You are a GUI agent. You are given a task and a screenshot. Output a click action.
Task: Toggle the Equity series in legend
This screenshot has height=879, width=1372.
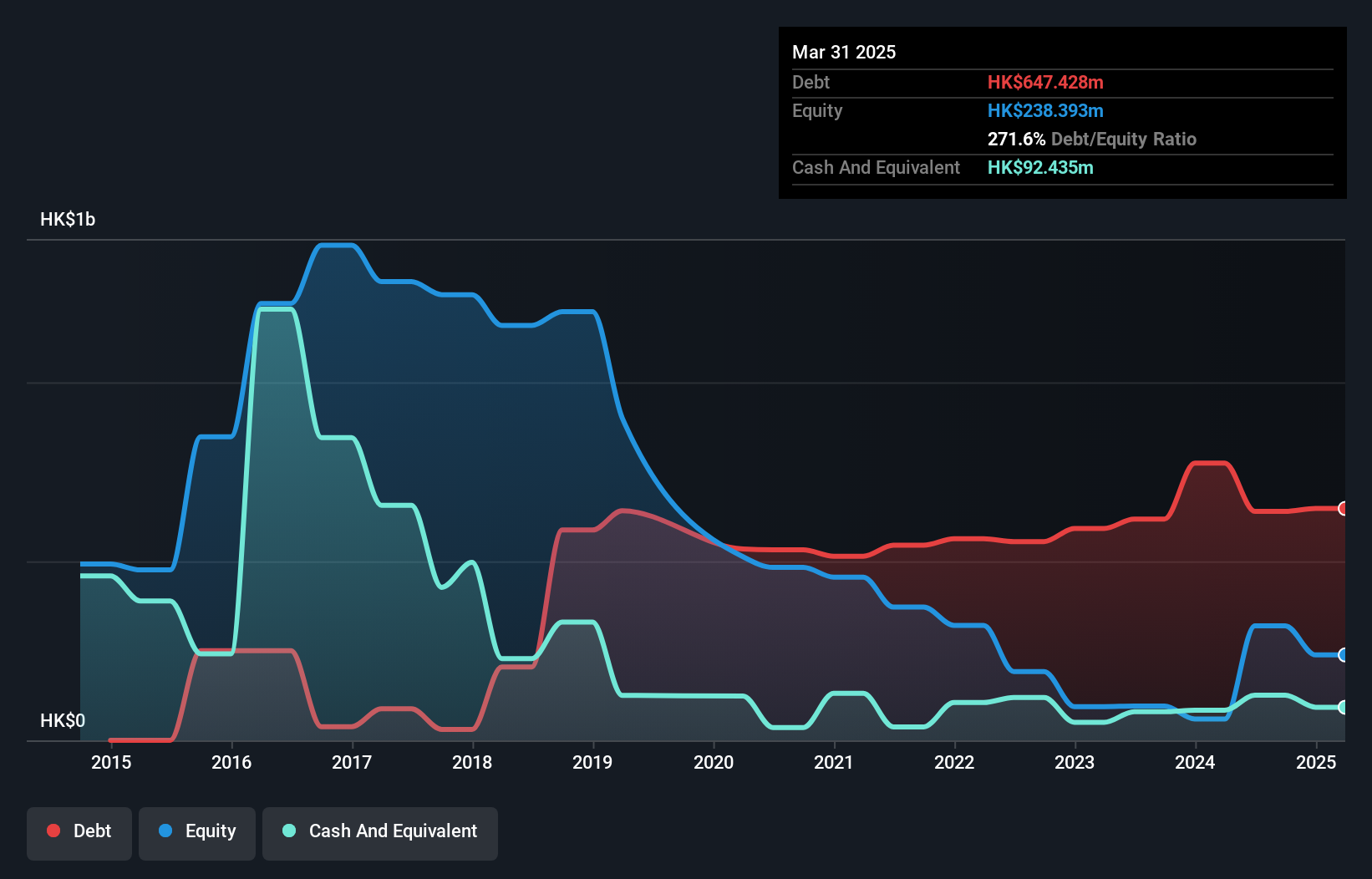[x=197, y=833]
